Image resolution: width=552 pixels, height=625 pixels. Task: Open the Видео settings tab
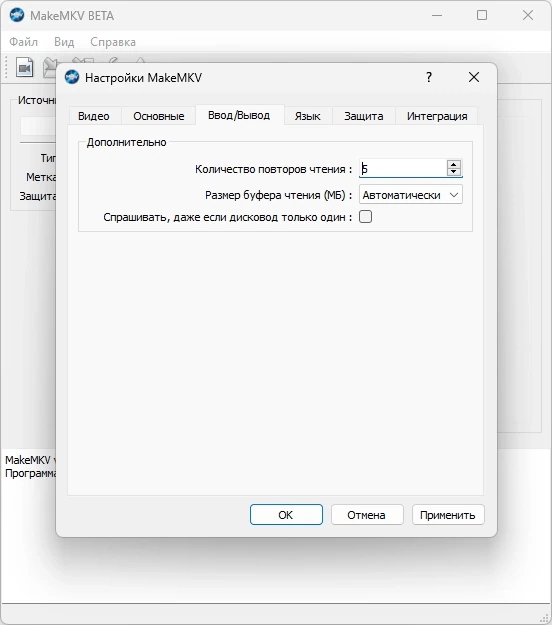click(94, 116)
